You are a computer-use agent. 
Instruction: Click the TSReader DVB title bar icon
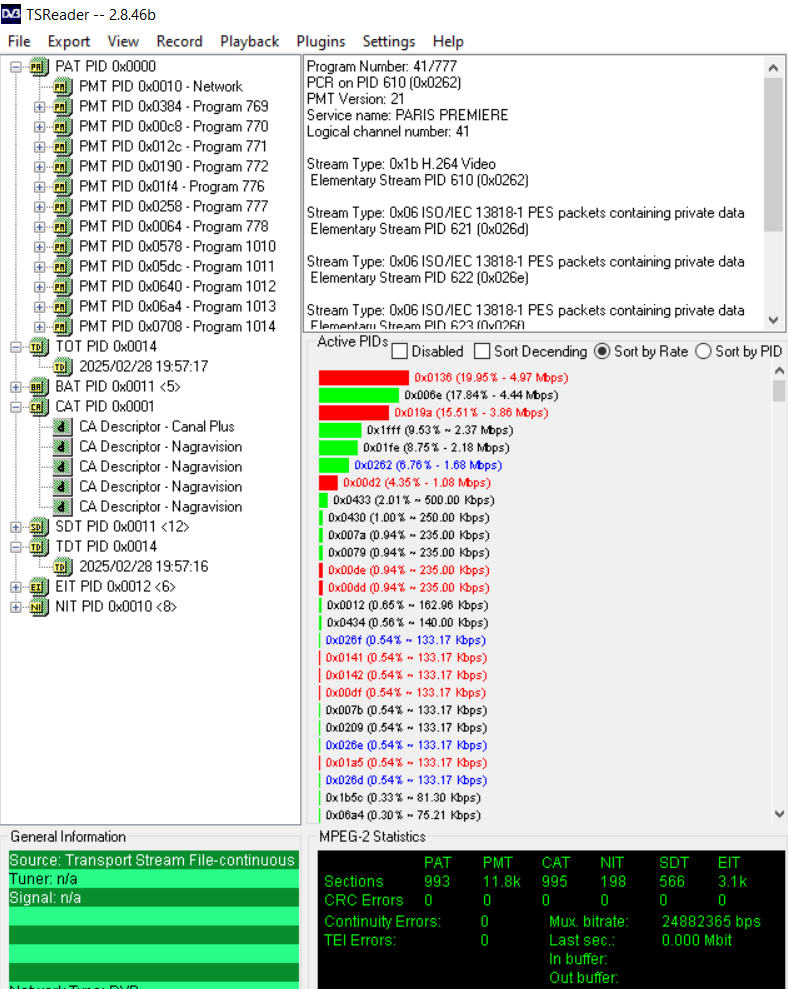coord(11,14)
